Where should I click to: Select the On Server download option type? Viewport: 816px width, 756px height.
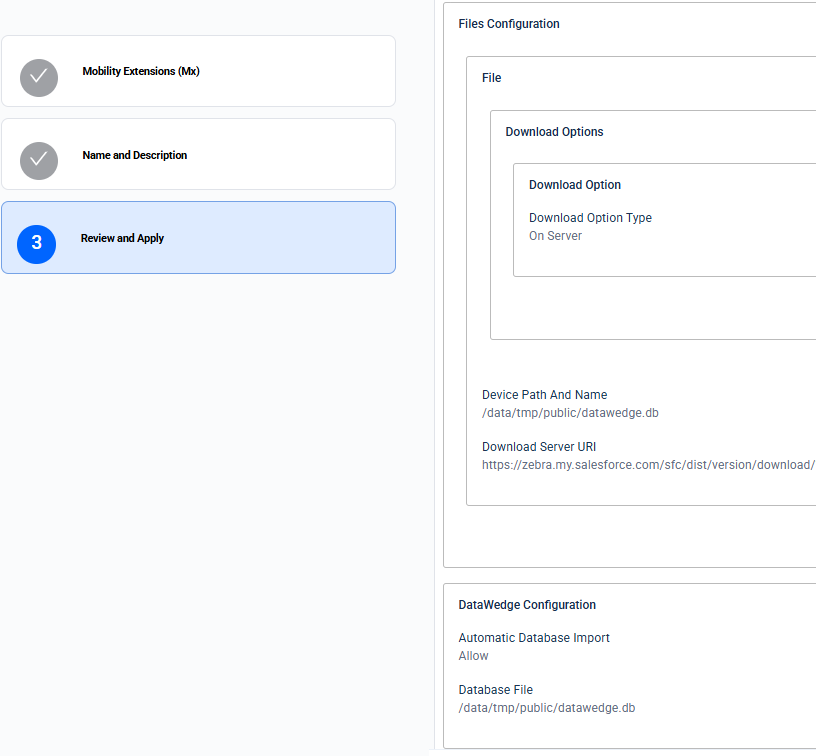[555, 235]
